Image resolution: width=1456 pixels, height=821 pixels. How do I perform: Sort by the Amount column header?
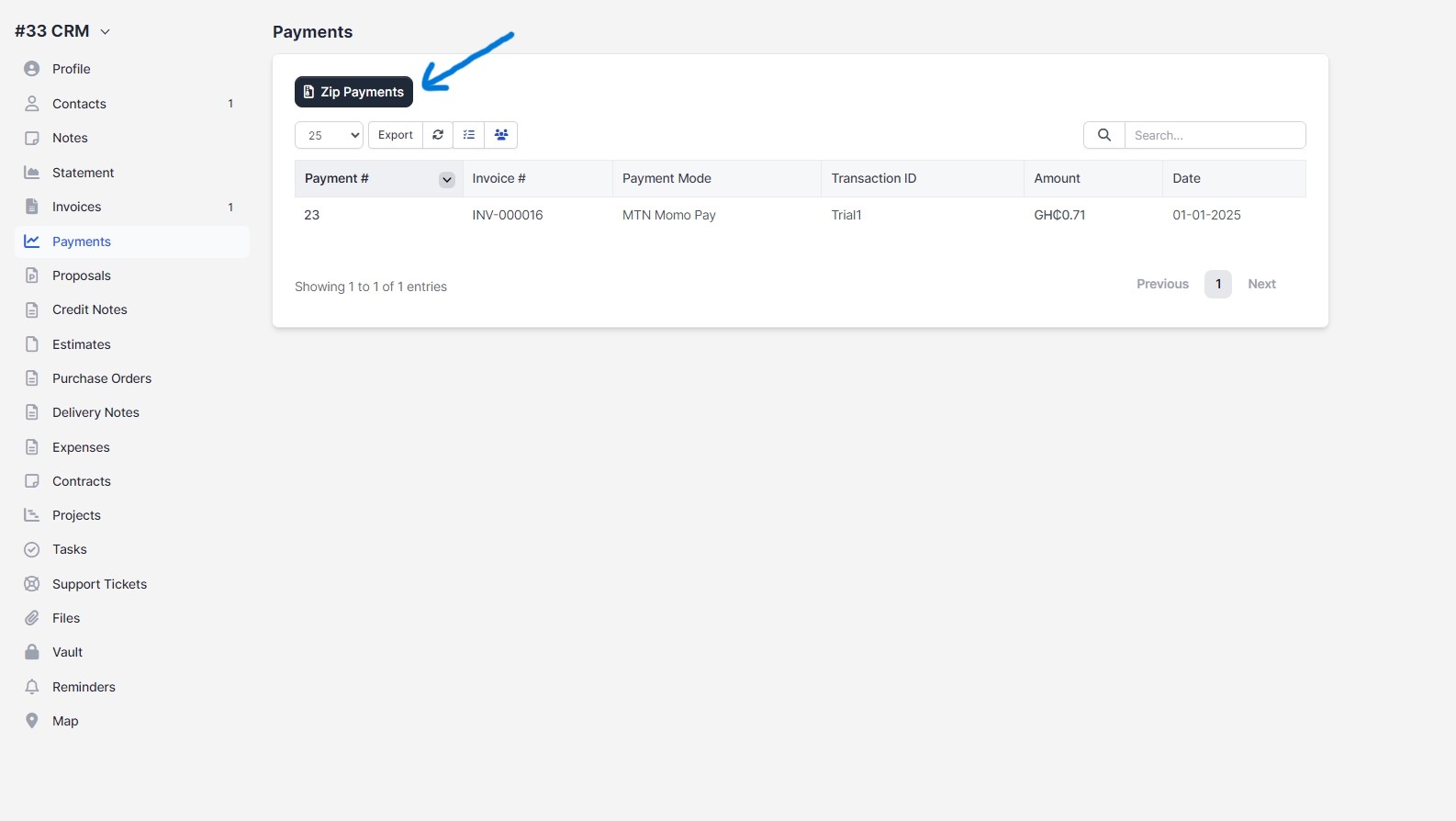coord(1058,178)
